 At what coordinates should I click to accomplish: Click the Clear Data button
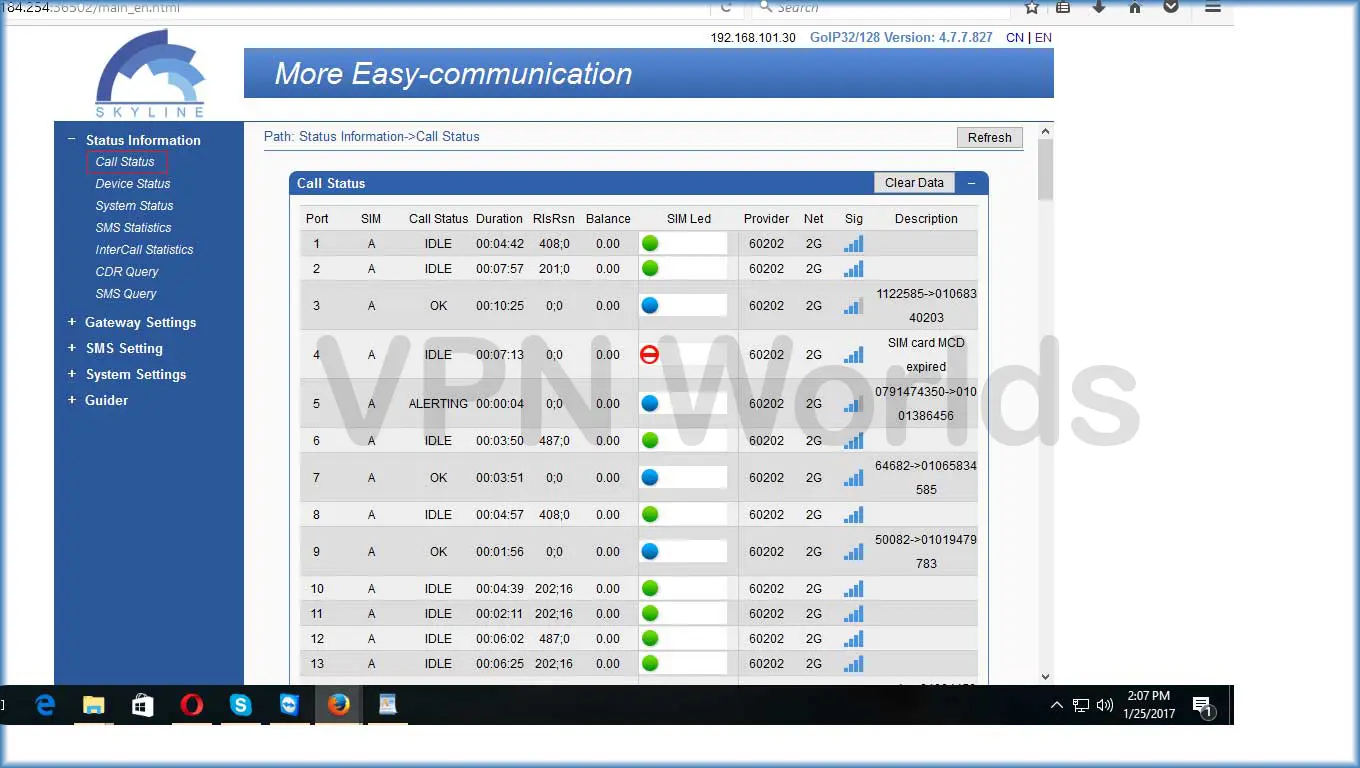coord(913,182)
